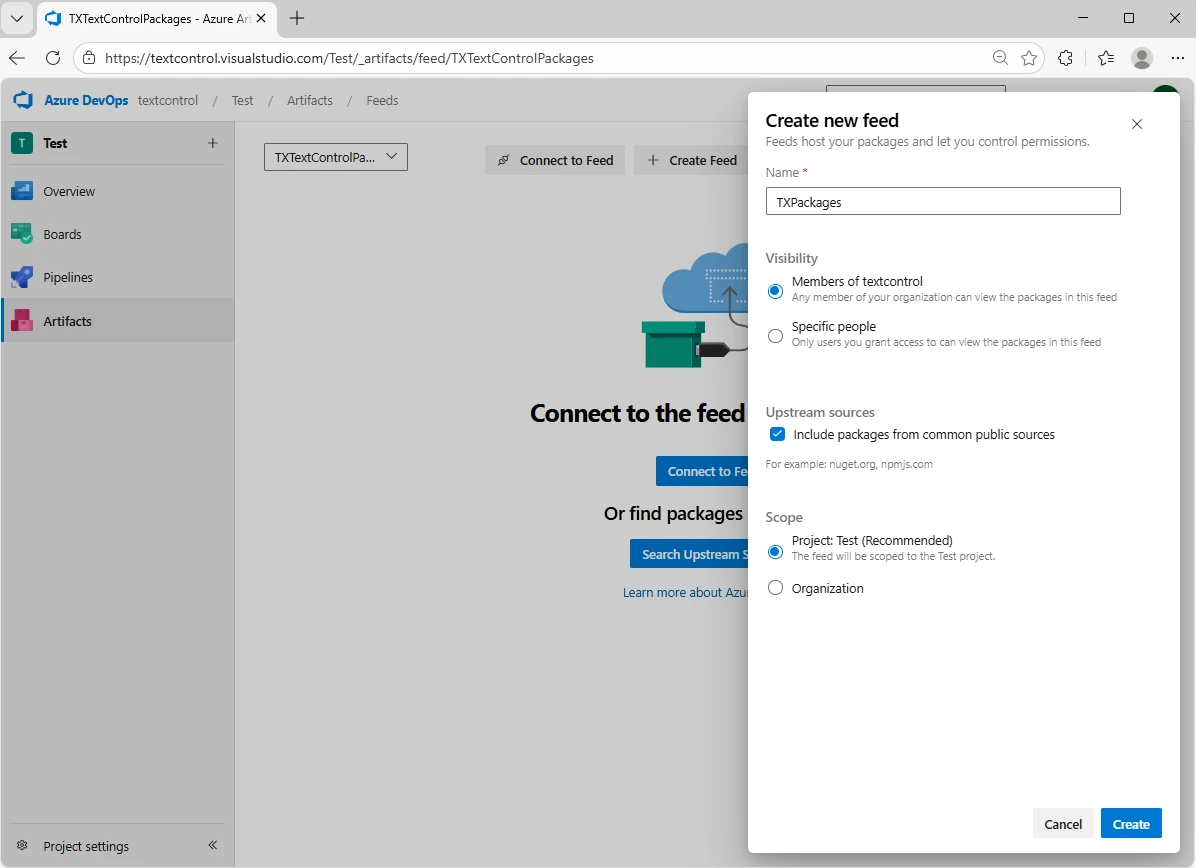The image size is (1196, 868).
Task: Click the Name input field showing TXPackages
Action: point(942,201)
